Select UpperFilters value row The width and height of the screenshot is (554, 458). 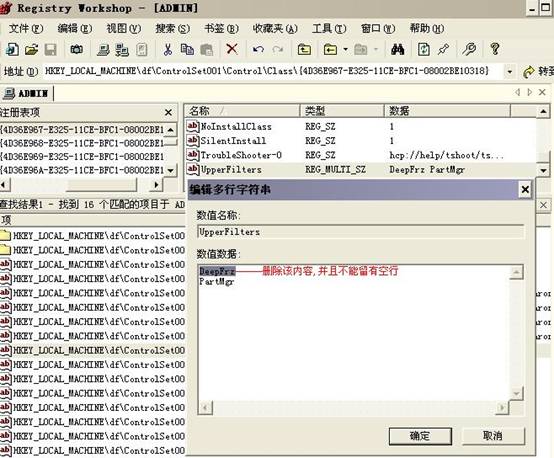point(360,169)
